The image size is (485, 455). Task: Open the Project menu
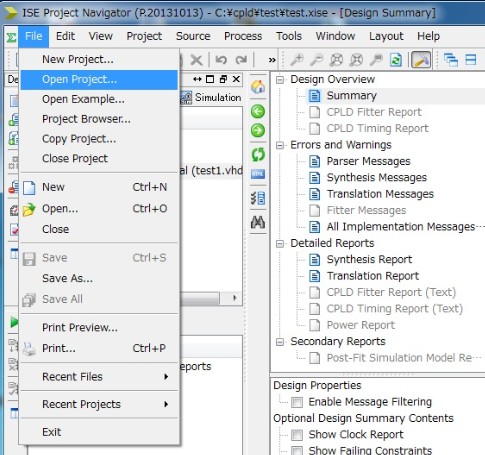click(144, 36)
